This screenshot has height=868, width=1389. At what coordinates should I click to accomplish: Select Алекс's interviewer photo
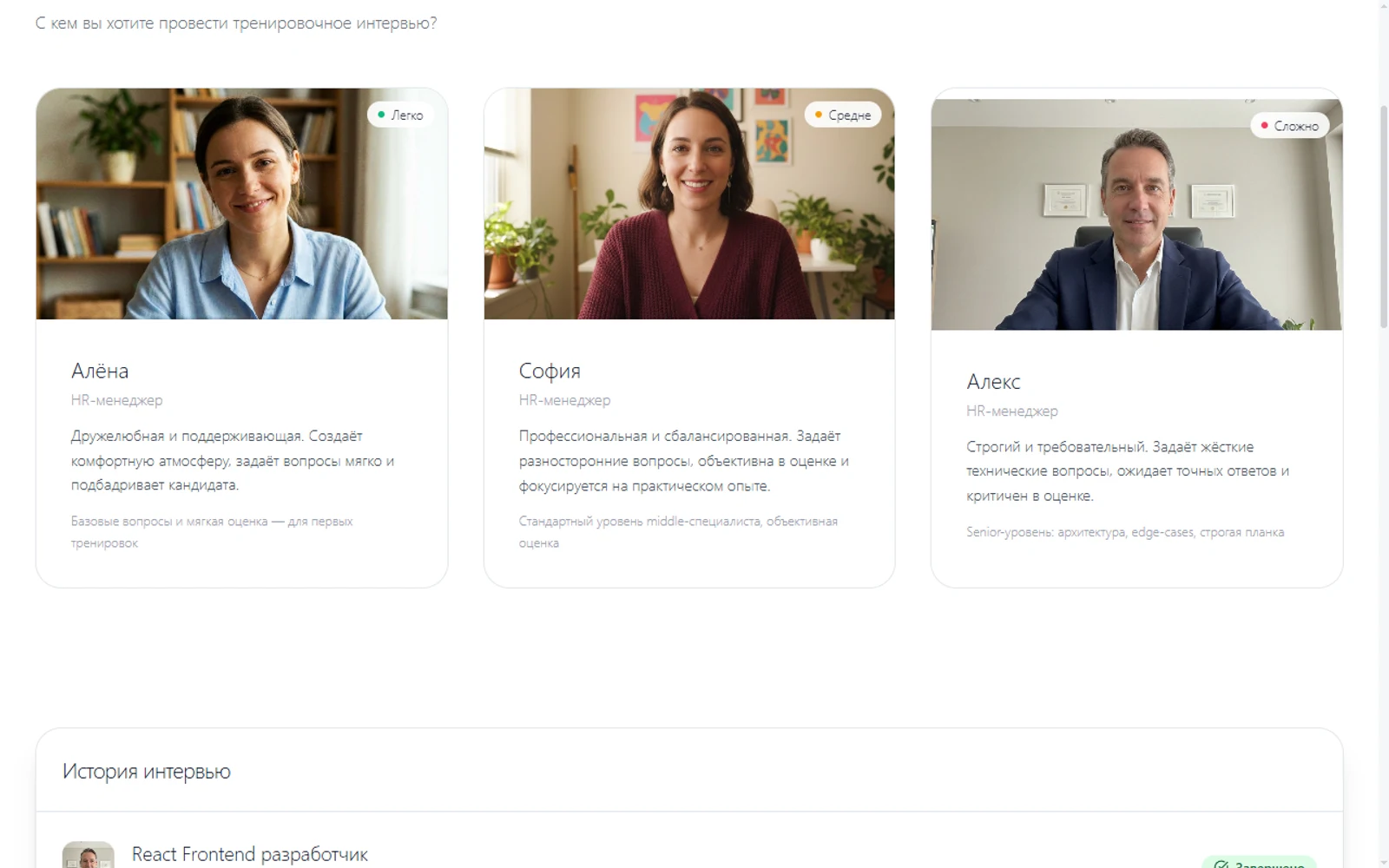1136,214
